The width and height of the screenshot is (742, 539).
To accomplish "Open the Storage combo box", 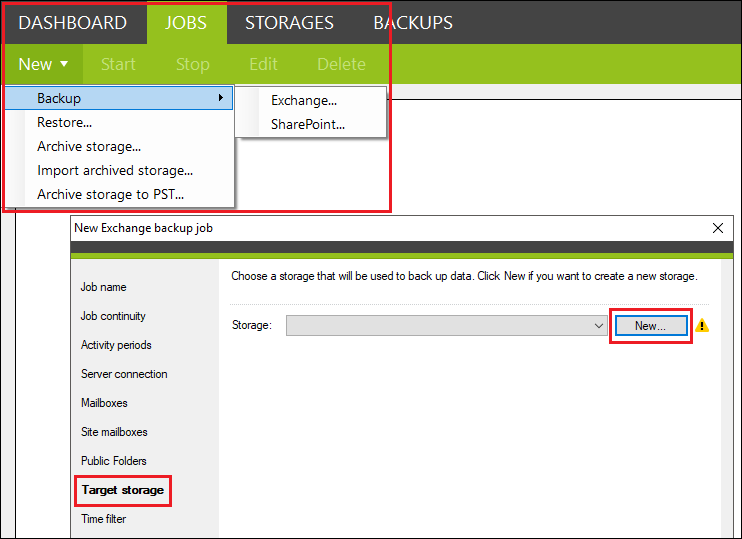I will [x=446, y=326].
